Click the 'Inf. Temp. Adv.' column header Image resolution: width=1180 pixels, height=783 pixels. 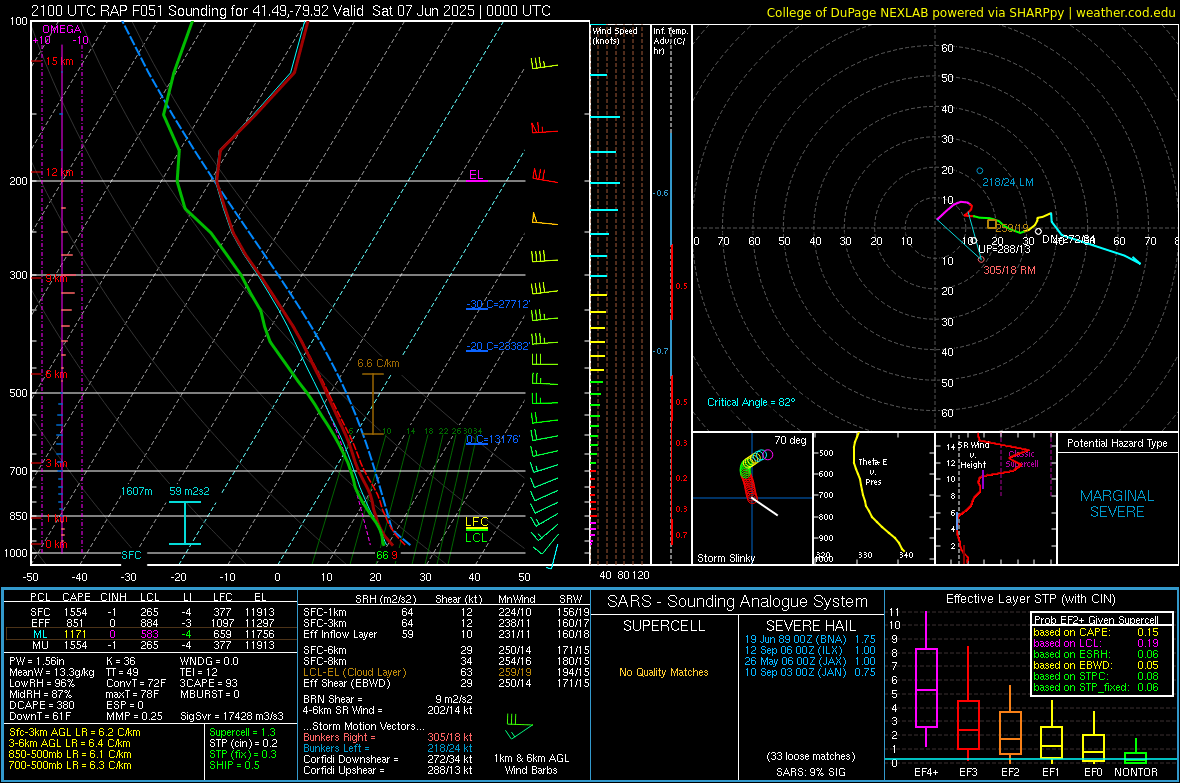[x=670, y=41]
